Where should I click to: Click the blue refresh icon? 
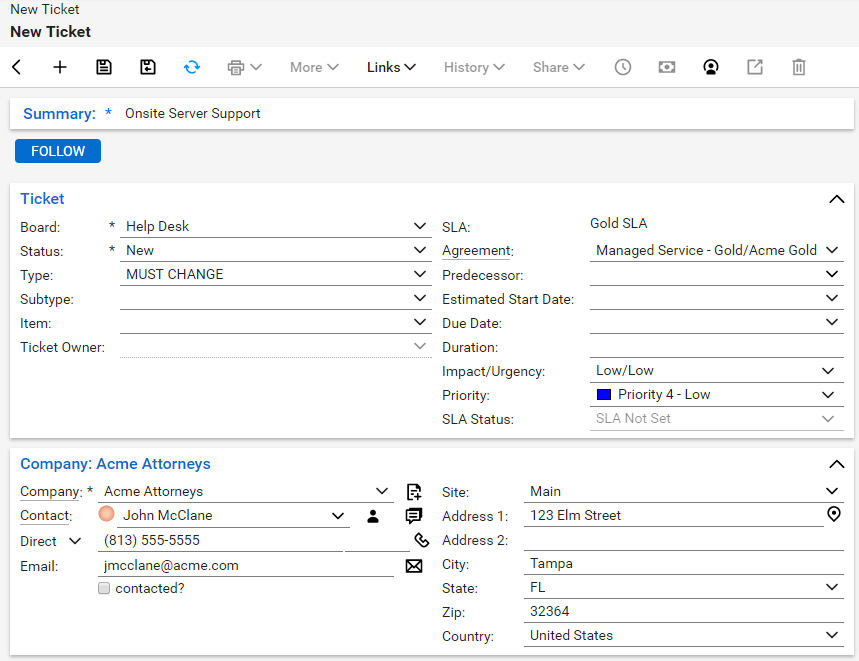point(192,67)
